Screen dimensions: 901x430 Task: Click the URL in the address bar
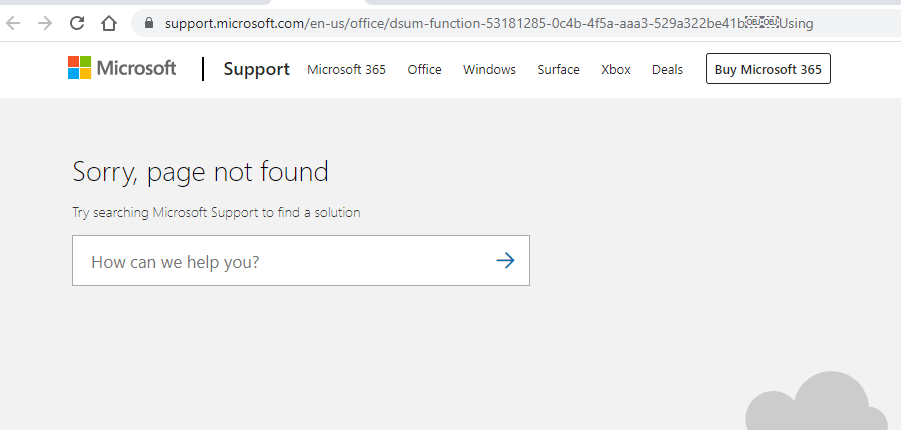point(488,24)
